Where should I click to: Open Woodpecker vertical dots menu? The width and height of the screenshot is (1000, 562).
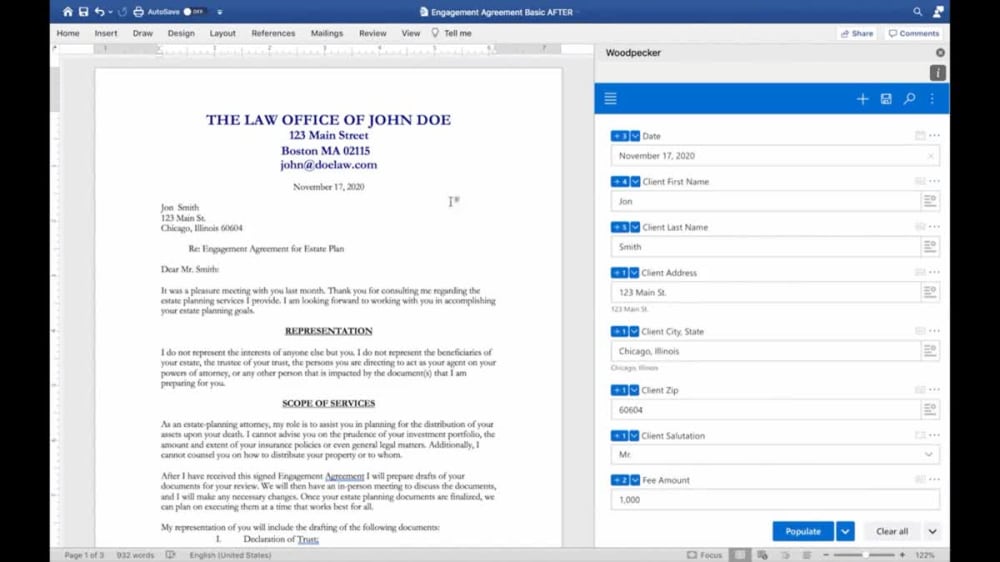tap(932, 99)
